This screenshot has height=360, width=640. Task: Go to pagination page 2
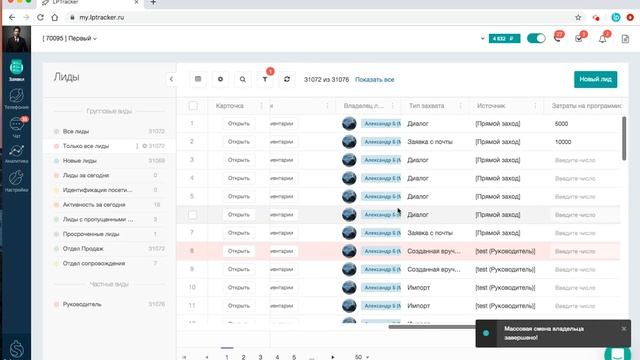243,357
